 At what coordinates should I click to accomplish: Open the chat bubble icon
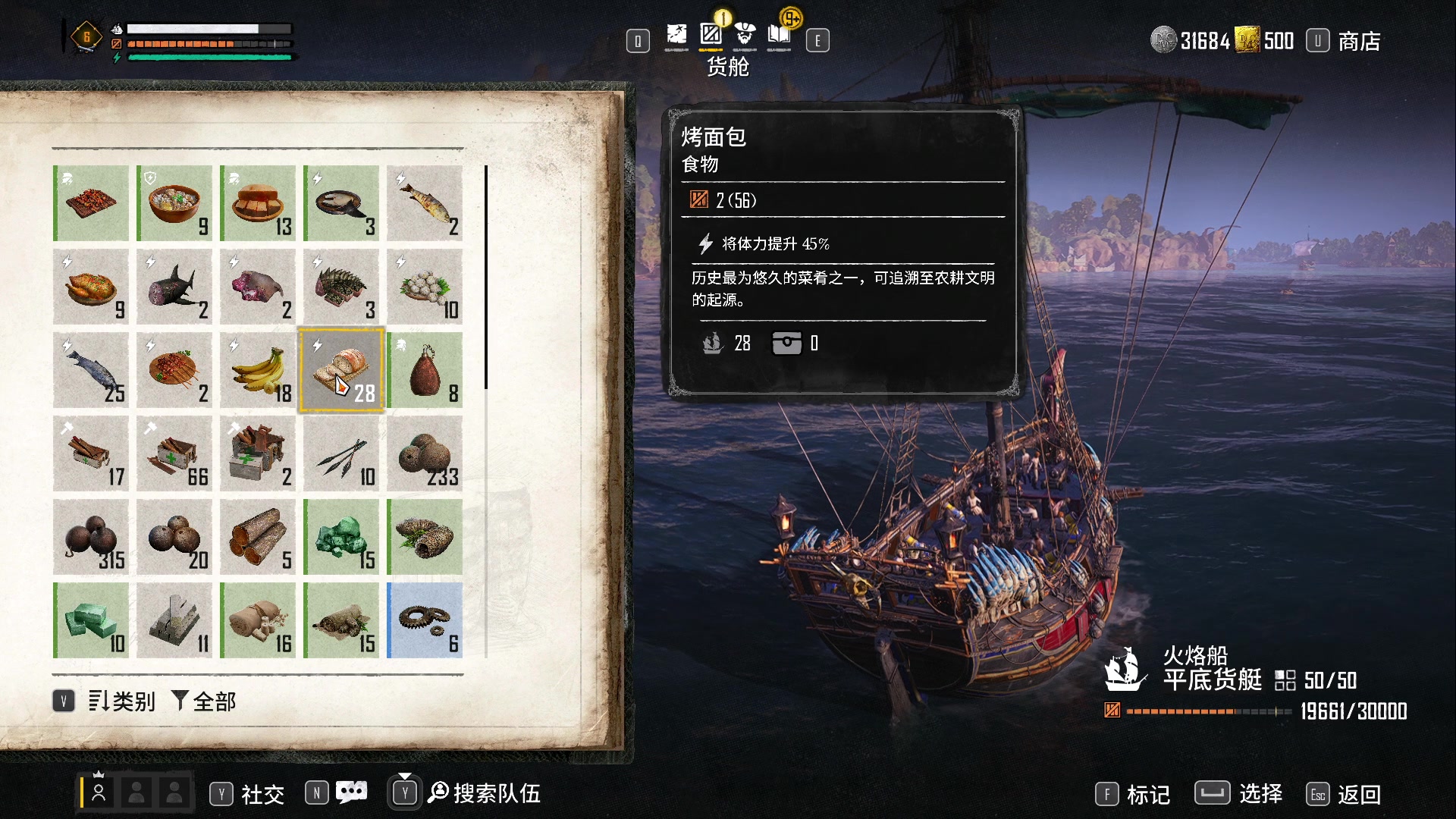tap(351, 792)
